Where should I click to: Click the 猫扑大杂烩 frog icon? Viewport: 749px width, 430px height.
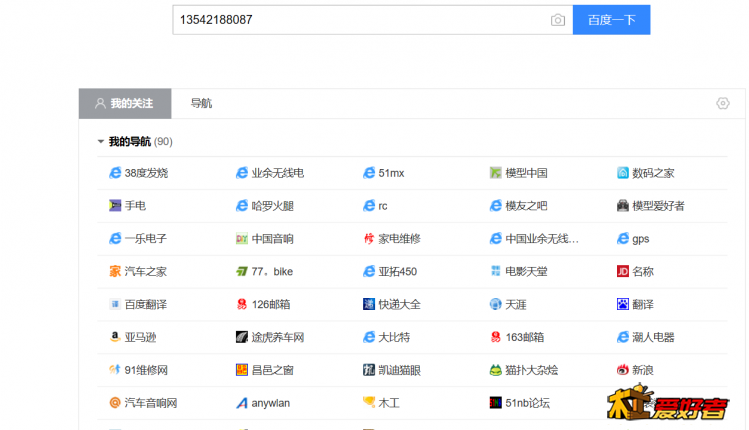pyautogui.click(x=496, y=370)
